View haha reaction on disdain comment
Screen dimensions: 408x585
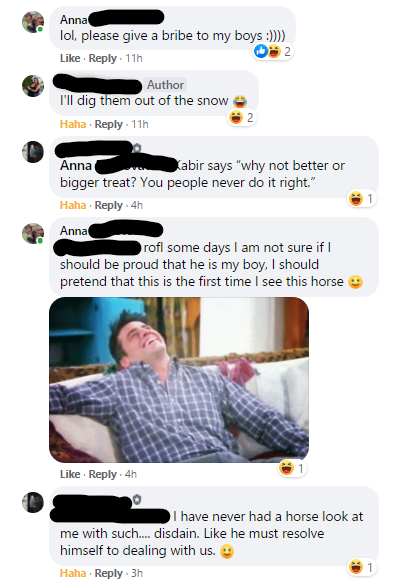(x=361, y=567)
